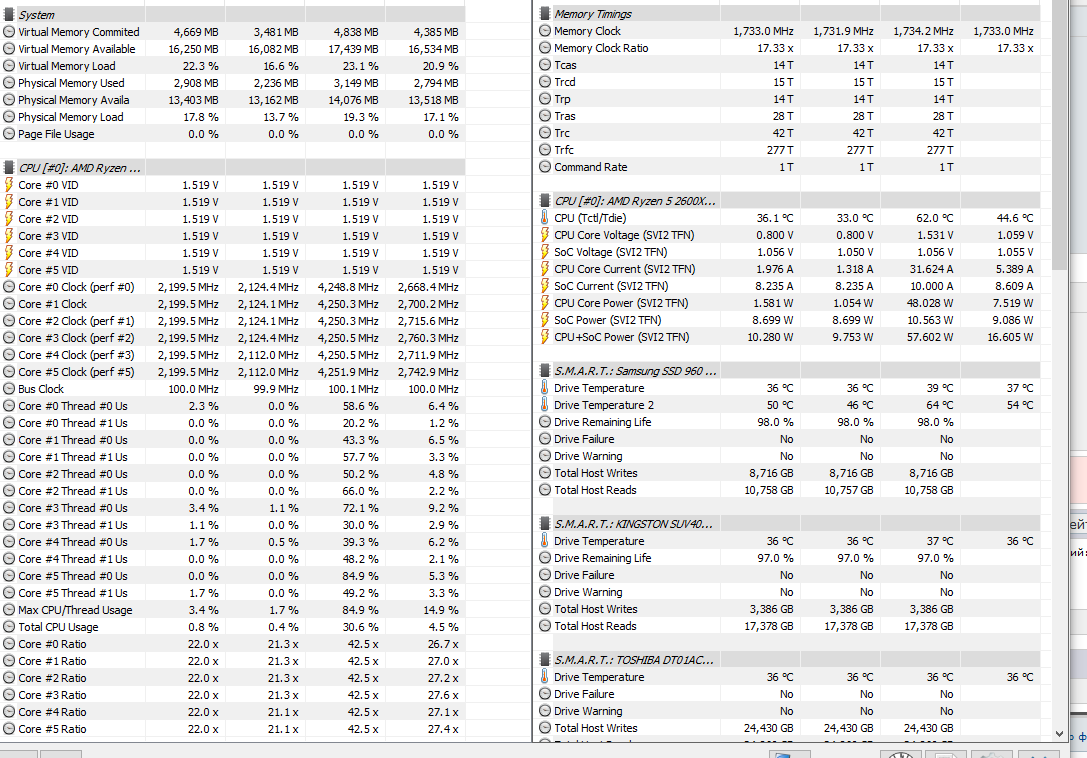Click the thermometer icon of Drive Temperature 2
This screenshot has height=758, width=1087.
(545, 405)
